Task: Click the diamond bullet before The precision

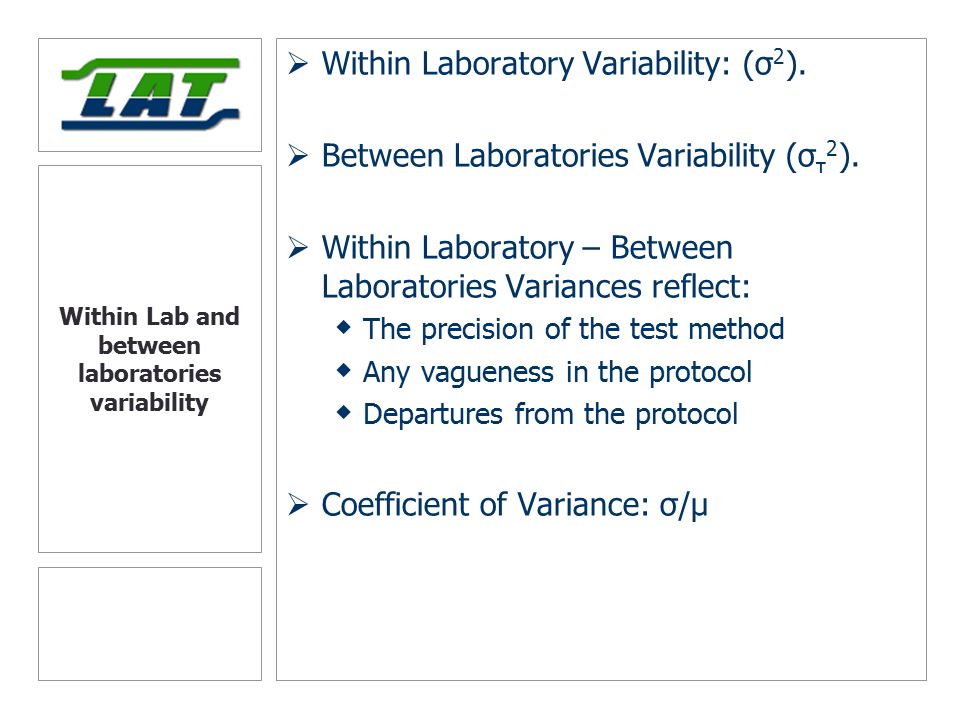Action: (344, 328)
